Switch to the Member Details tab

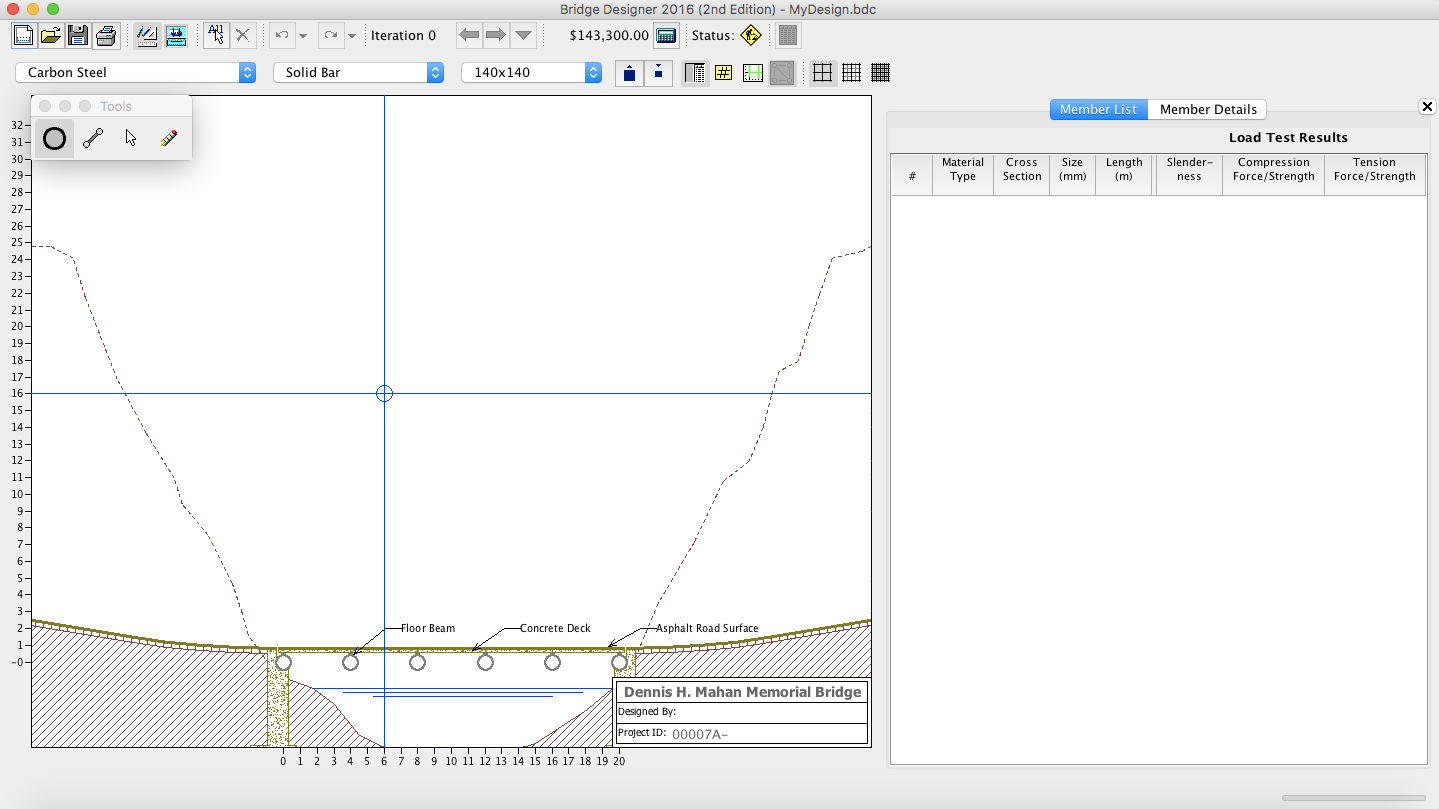(x=1207, y=110)
